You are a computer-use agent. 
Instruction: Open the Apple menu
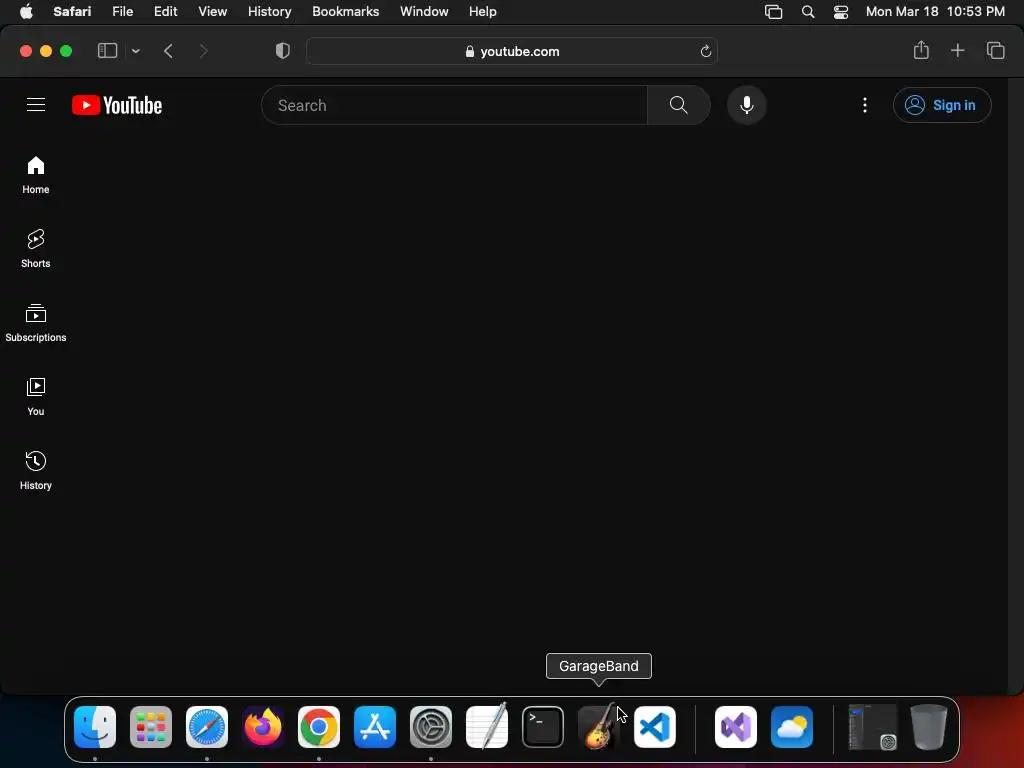coord(26,11)
